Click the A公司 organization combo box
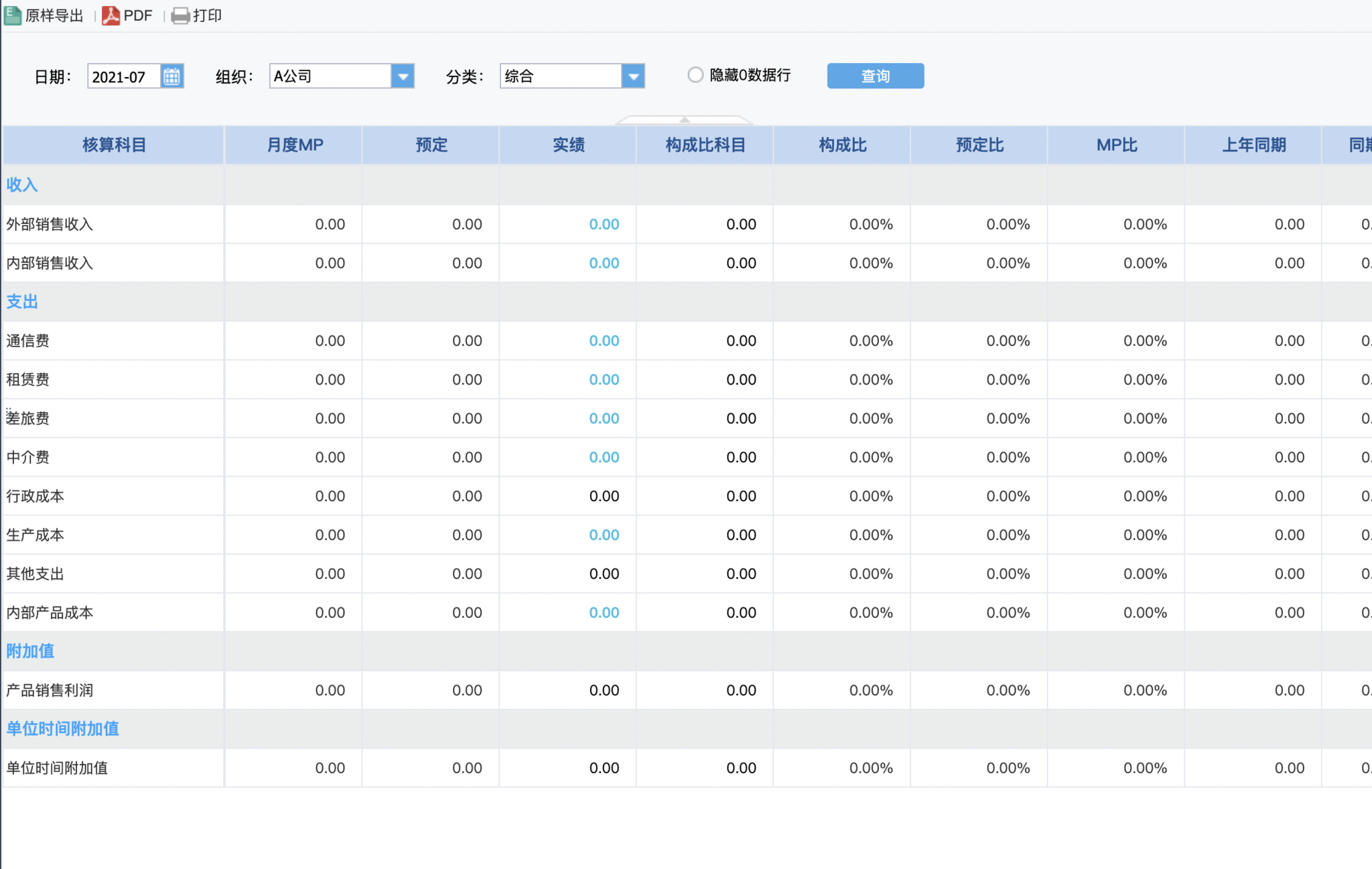This screenshot has width=1372, height=869. 330,76
